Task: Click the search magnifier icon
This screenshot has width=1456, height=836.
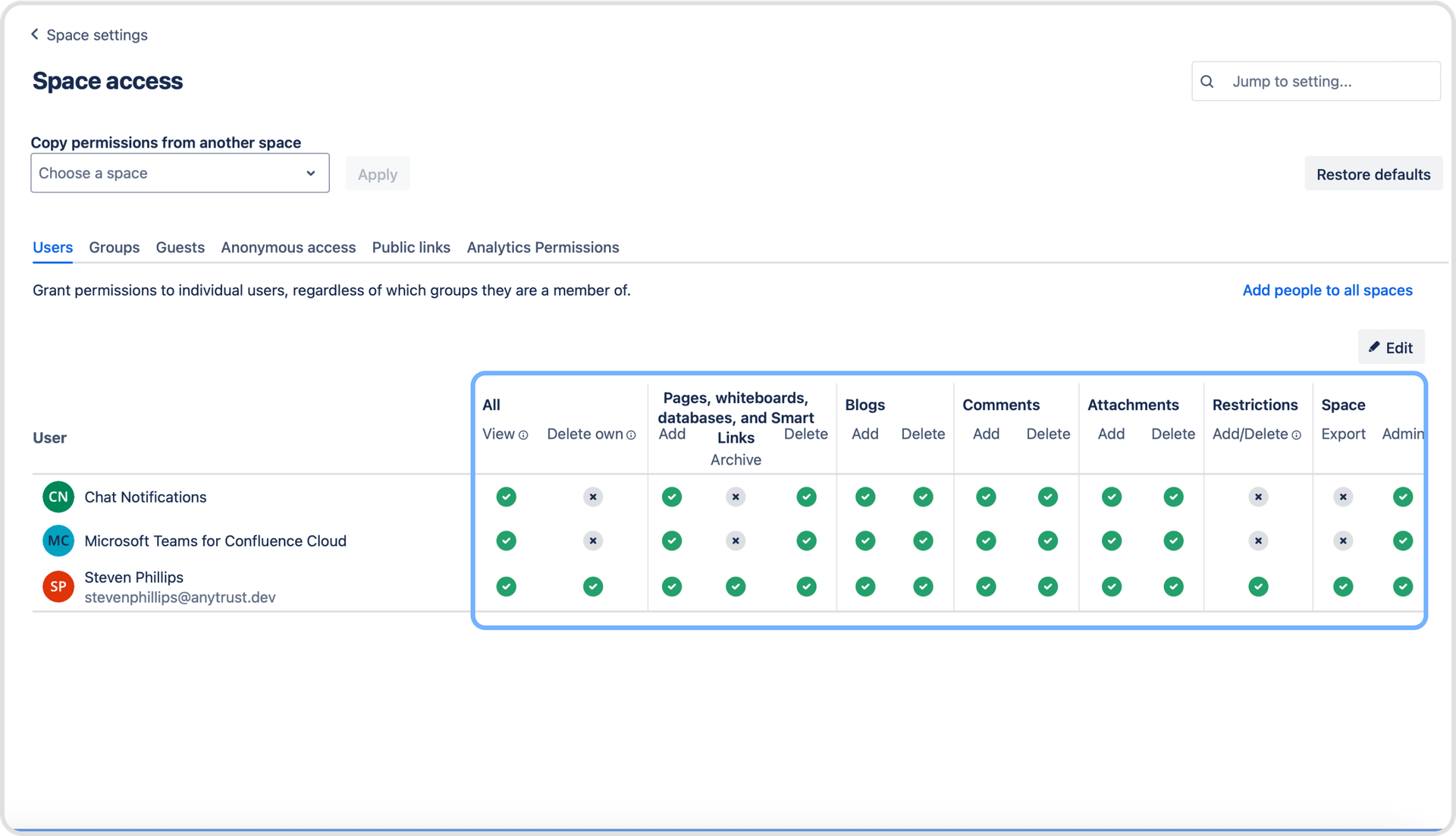Action: coord(1207,82)
